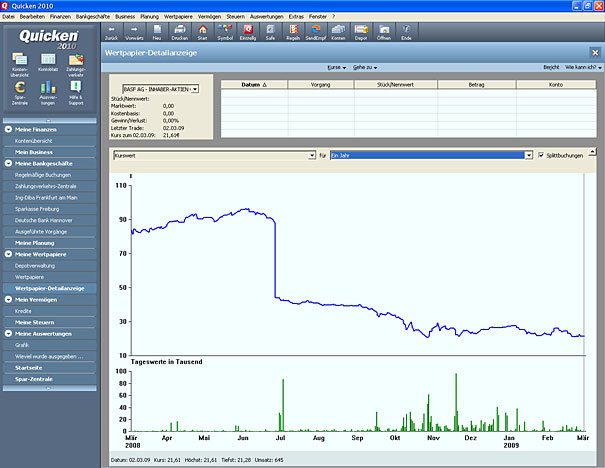Open the Wertpapiere menu
605x468 pixels.
(178, 18)
